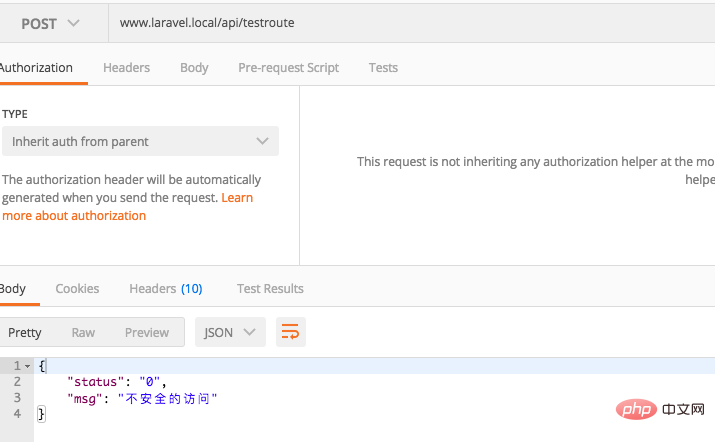Open the POST method dropdown

(50, 23)
